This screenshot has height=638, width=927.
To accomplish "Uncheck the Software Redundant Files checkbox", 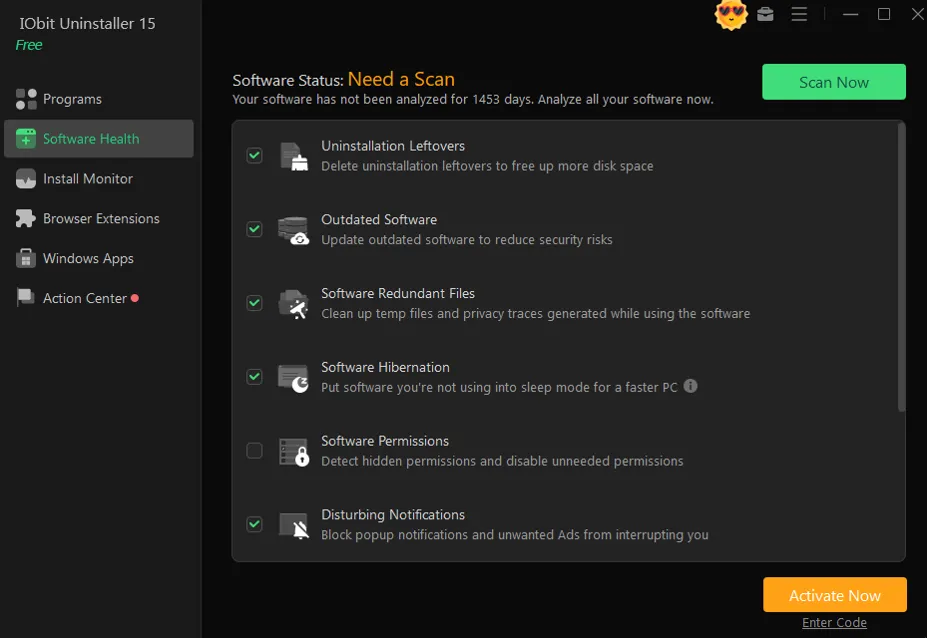I will (x=254, y=303).
